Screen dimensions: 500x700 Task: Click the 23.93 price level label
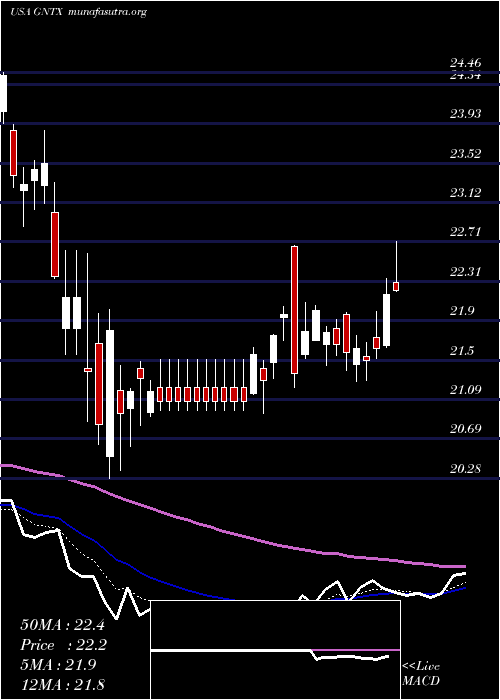pos(465,114)
